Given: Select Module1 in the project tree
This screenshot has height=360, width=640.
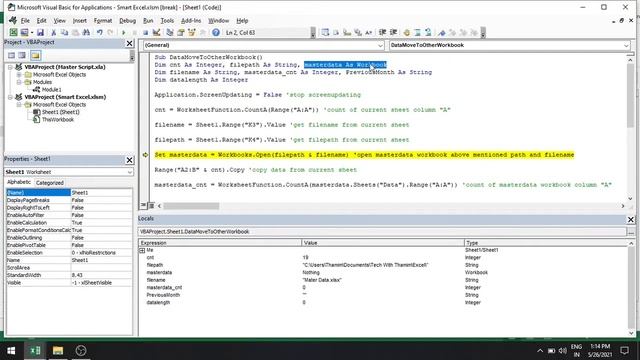Looking at the screenshot, I should click(51, 89).
